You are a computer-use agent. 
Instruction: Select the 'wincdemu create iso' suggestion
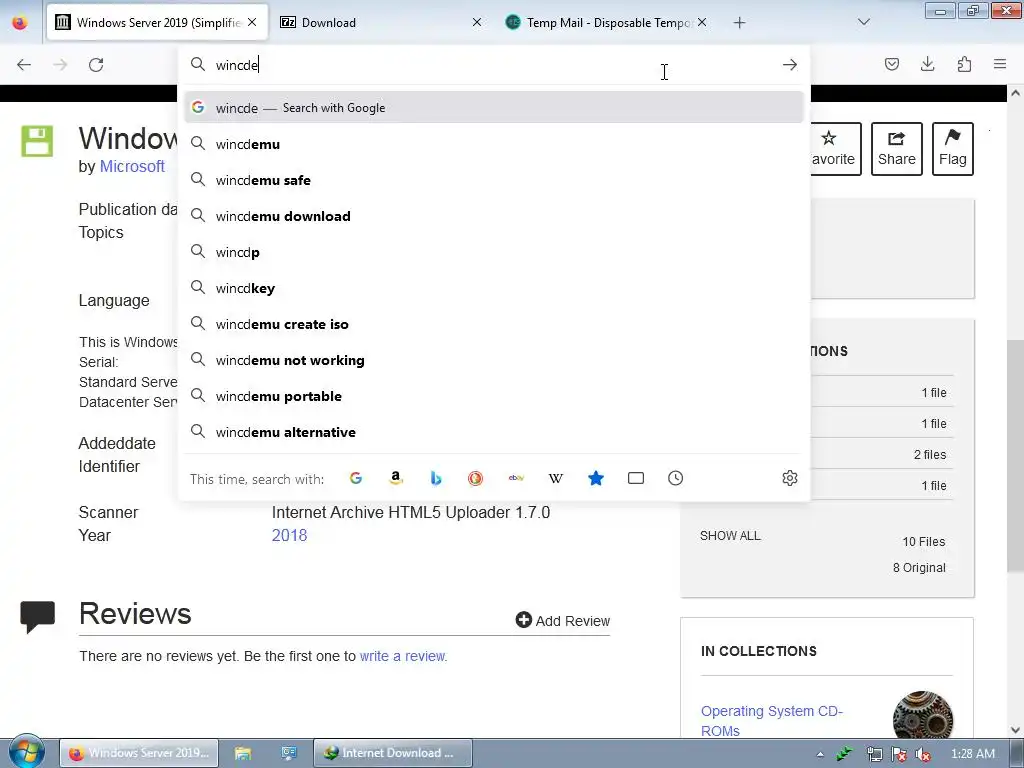tap(494, 324)
